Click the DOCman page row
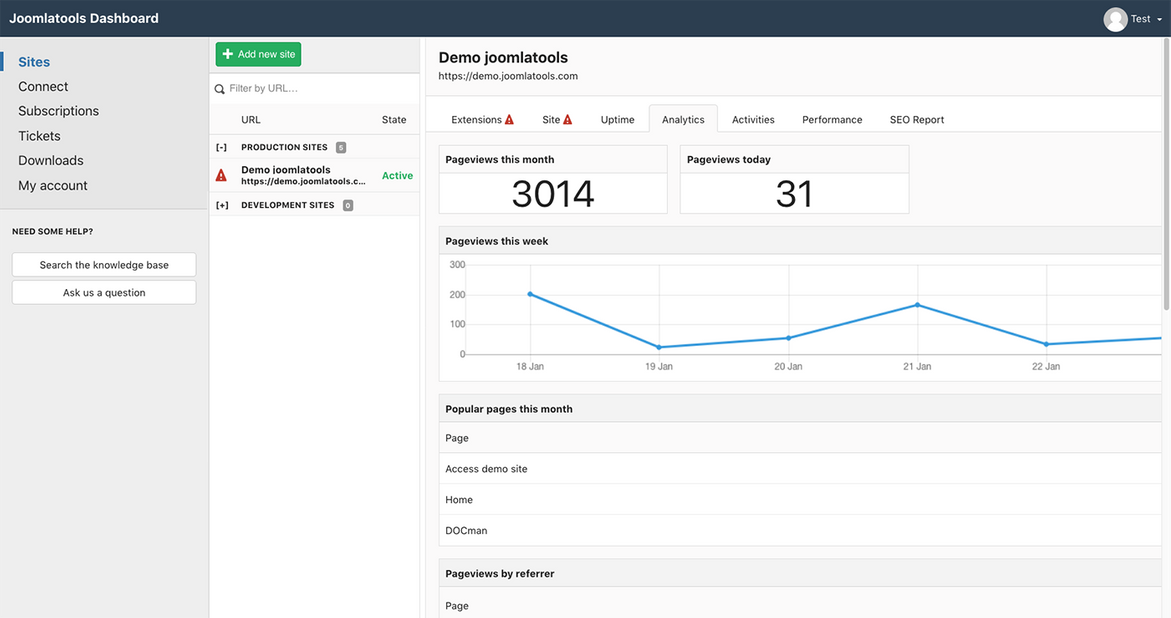The height and width of the screenshot is (618, 1171). [800, 531]
